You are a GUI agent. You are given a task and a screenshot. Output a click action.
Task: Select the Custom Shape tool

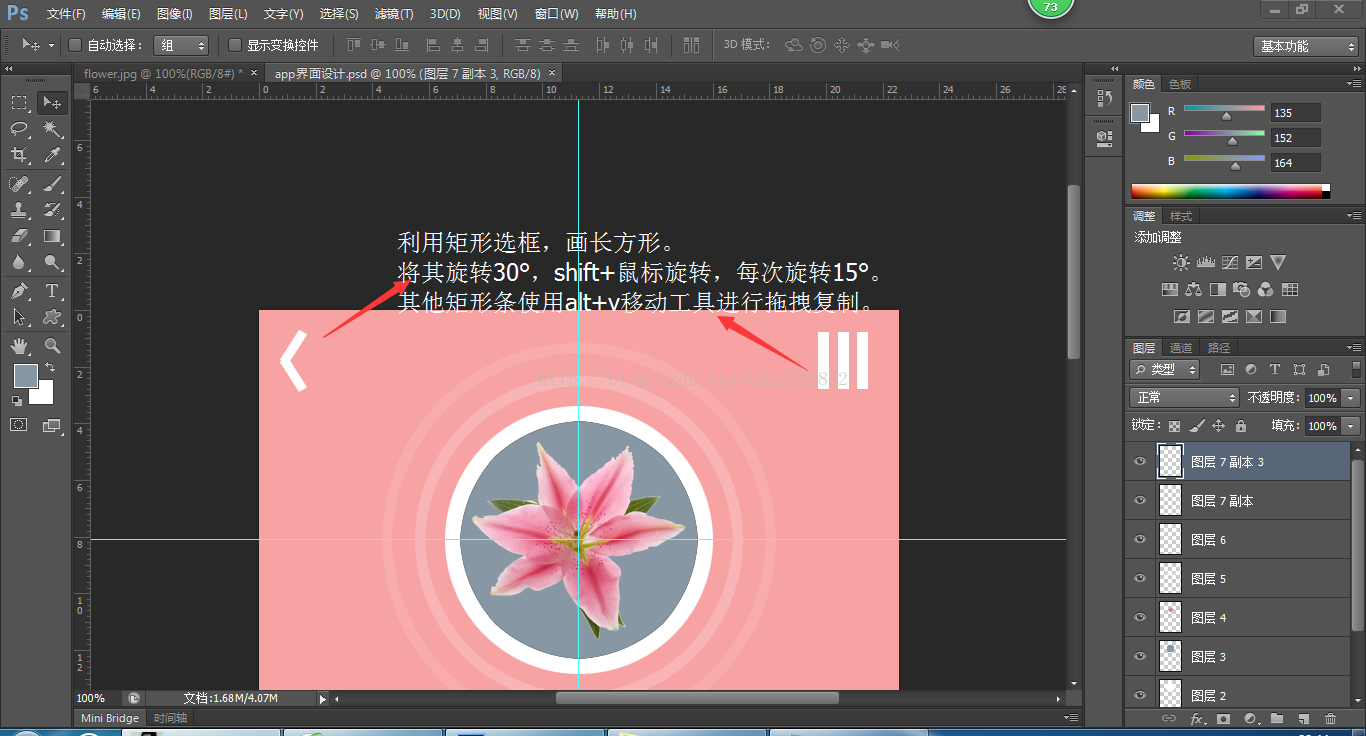click(52, 317)
